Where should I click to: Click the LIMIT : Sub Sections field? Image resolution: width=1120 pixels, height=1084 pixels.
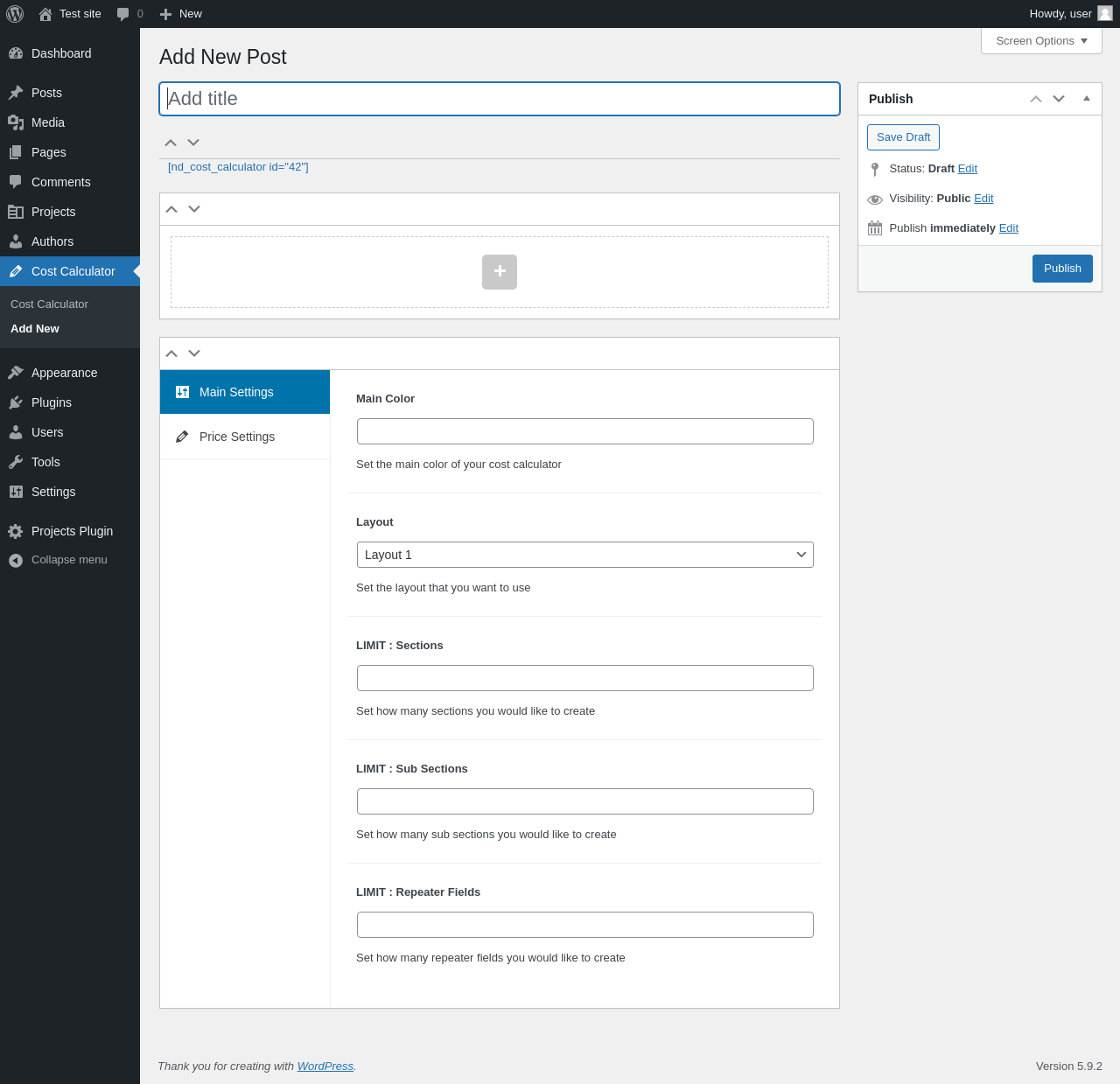point(585,801)
